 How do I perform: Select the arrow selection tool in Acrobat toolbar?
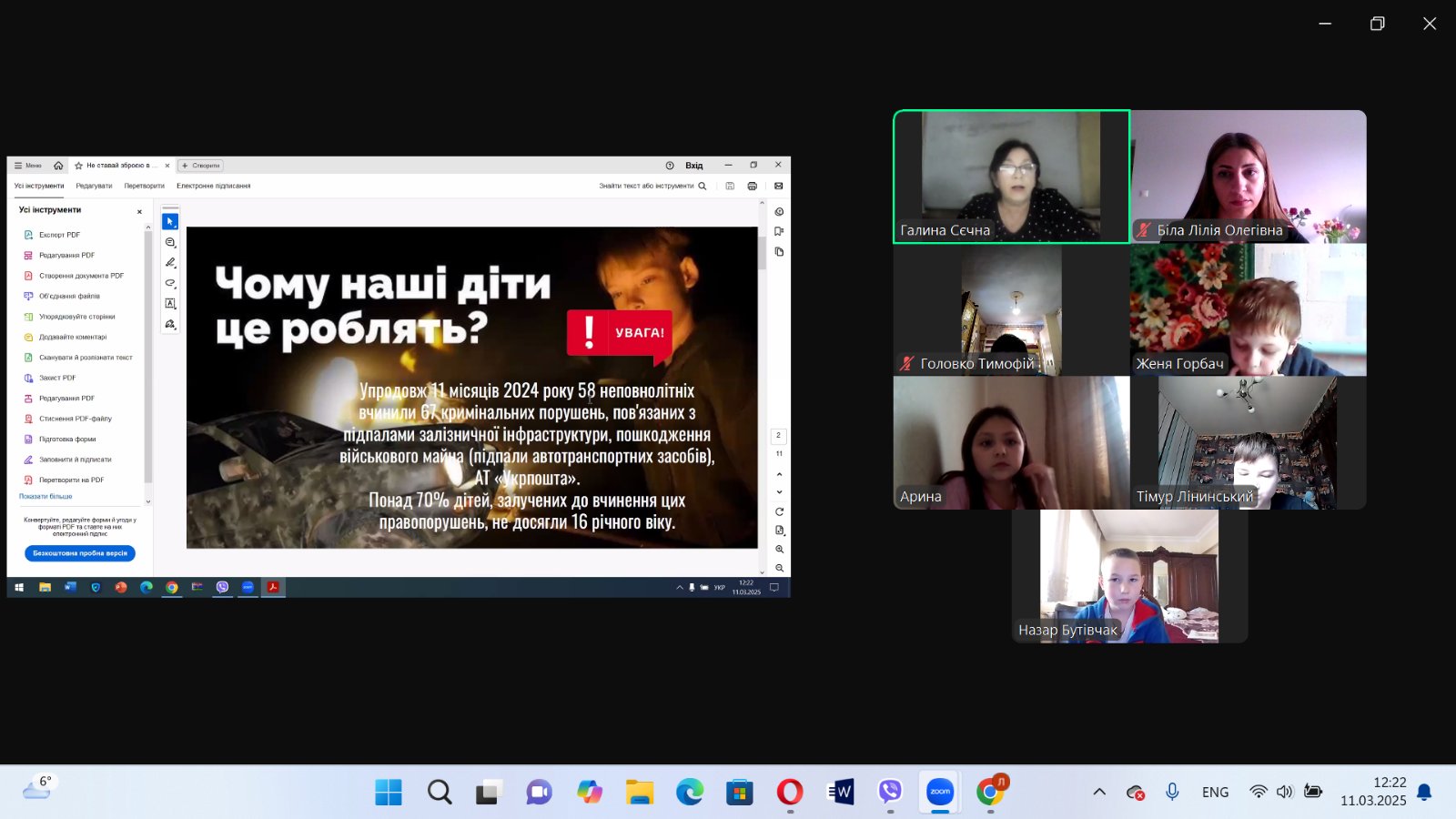(170, 221)
